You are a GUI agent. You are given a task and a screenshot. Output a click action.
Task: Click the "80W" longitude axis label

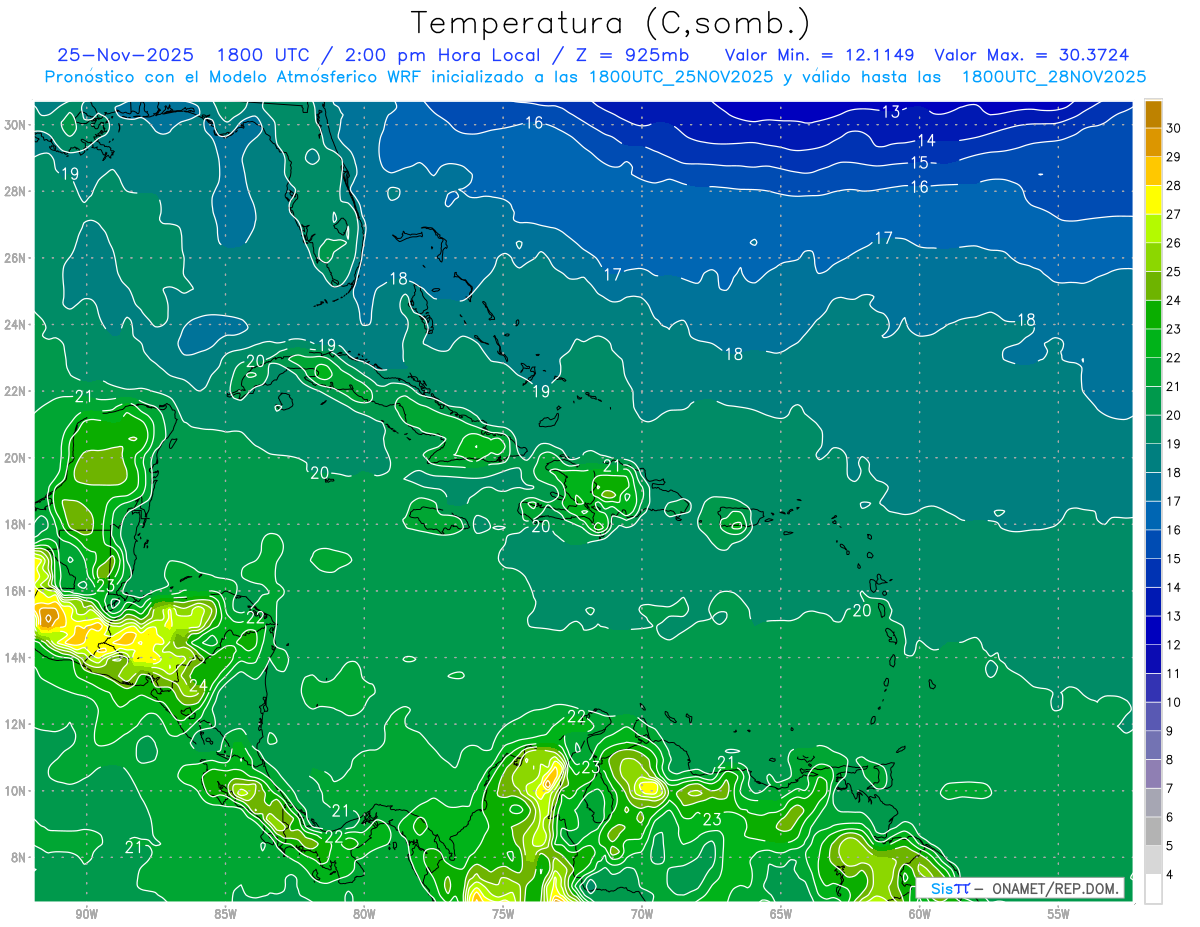coord(364,914)
